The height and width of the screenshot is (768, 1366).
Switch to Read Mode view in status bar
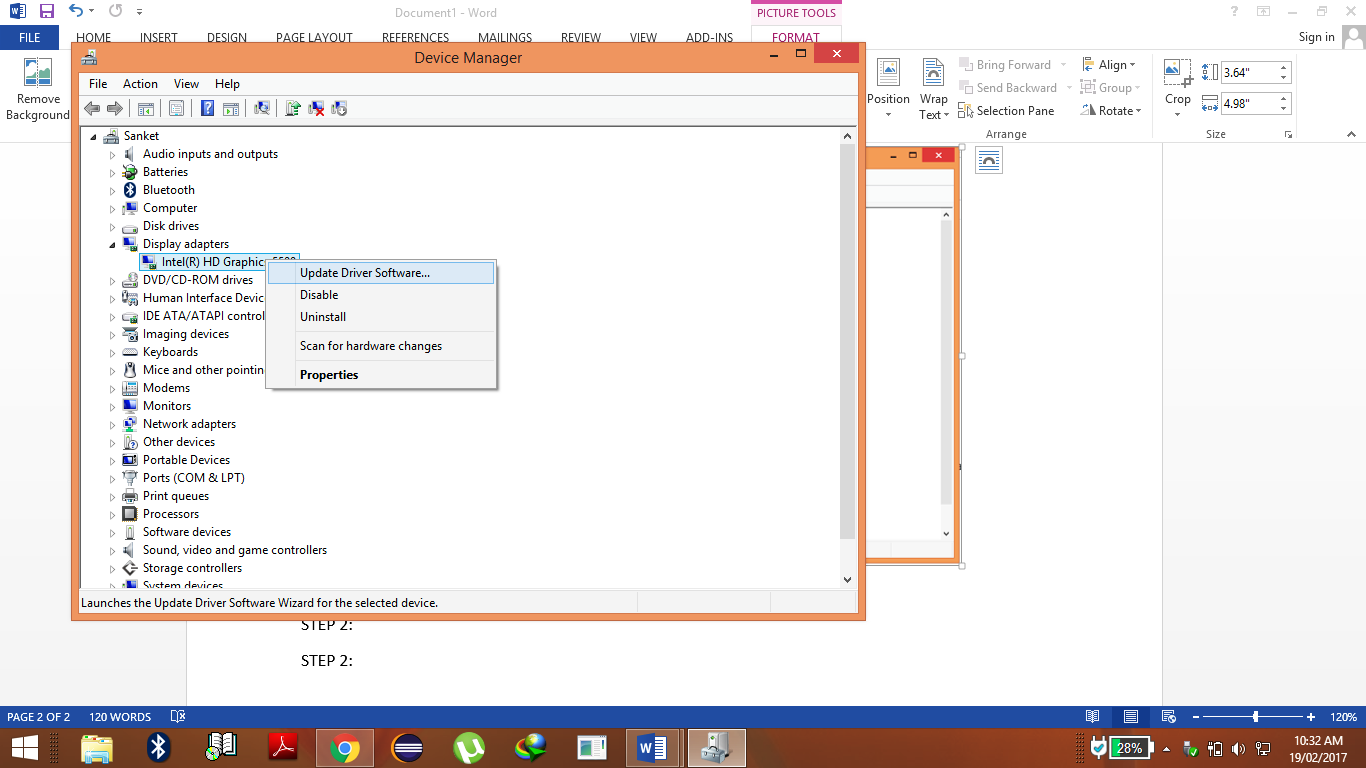1093,717
